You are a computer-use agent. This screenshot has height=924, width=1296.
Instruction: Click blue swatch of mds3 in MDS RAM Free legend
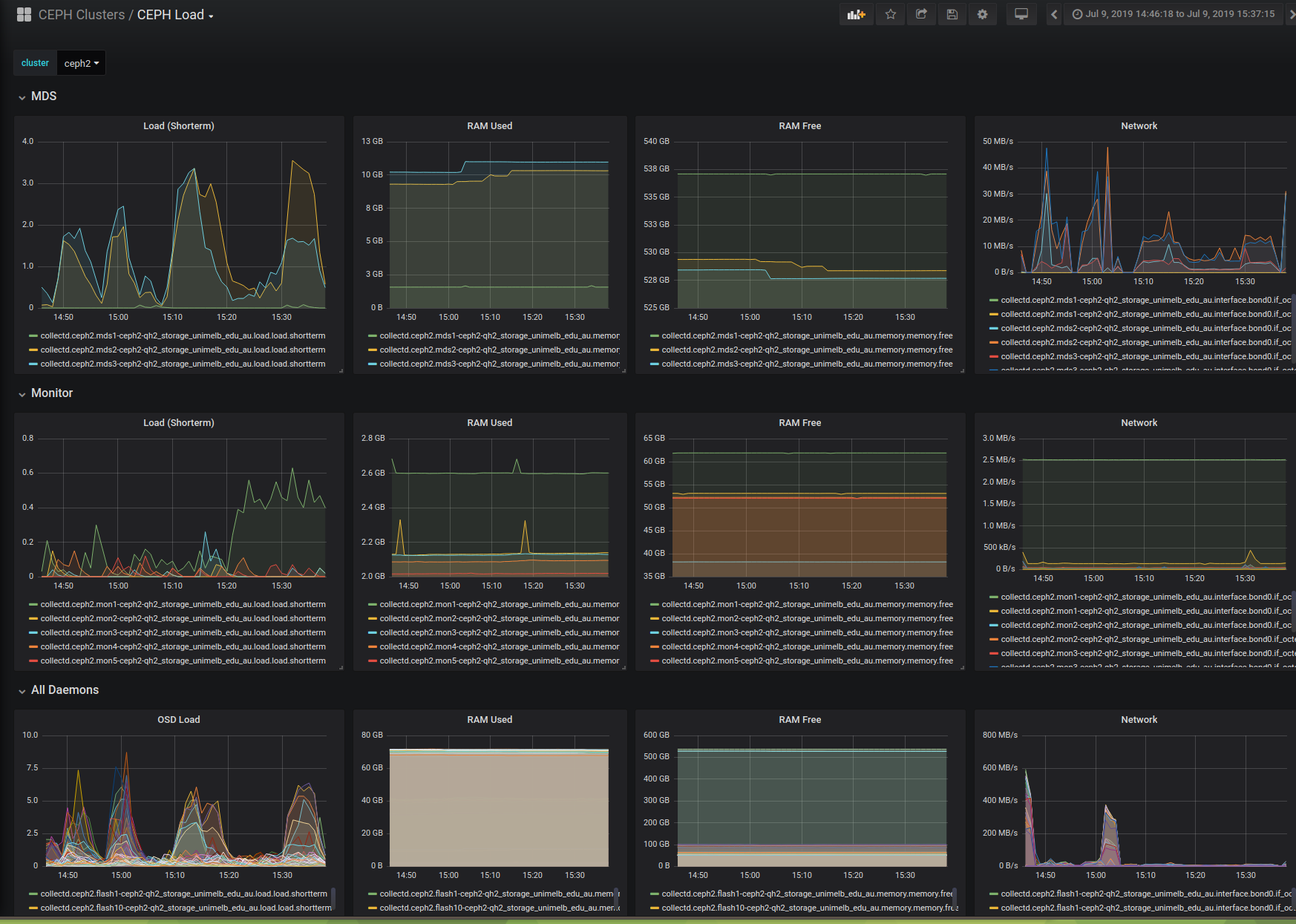tap(655, 364)
